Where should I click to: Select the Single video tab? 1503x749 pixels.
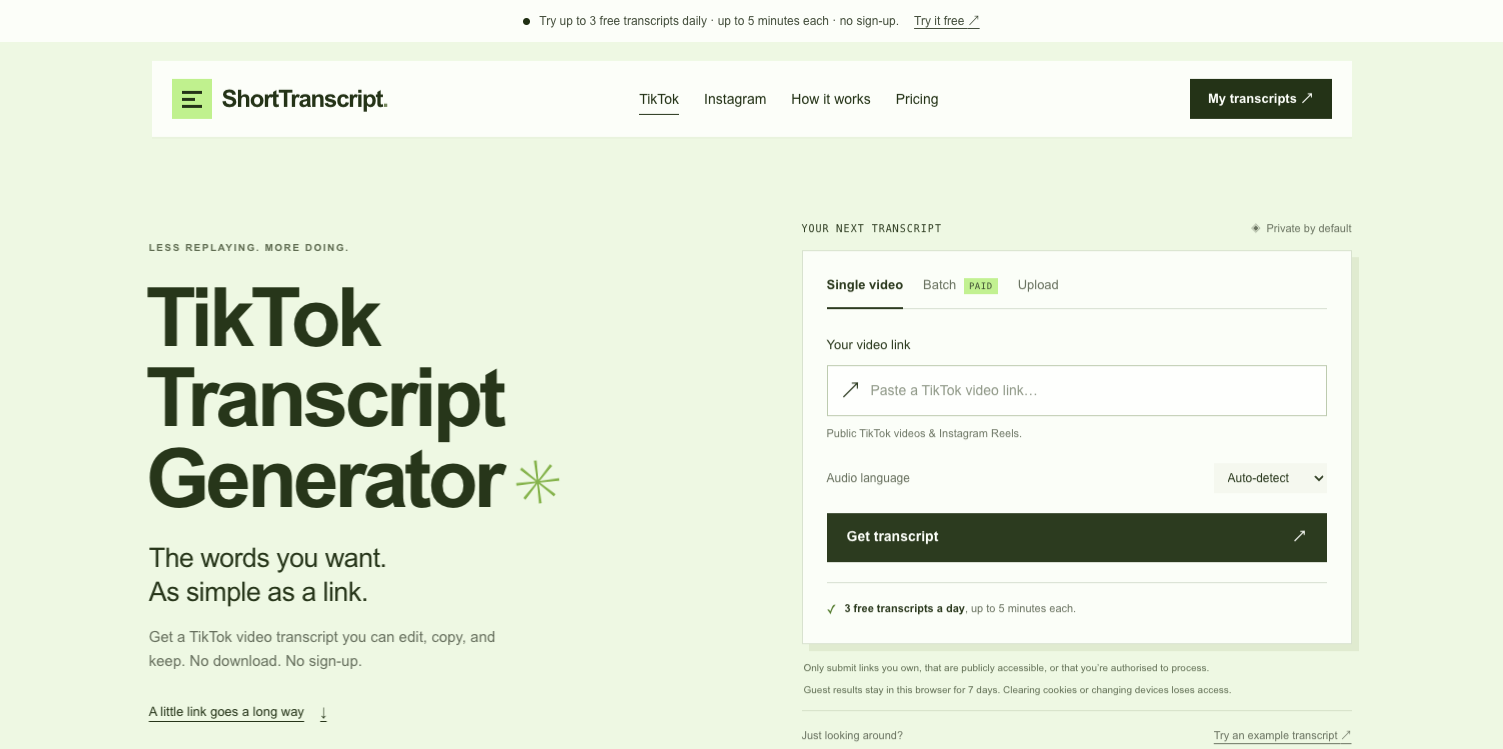click(865, 285)
